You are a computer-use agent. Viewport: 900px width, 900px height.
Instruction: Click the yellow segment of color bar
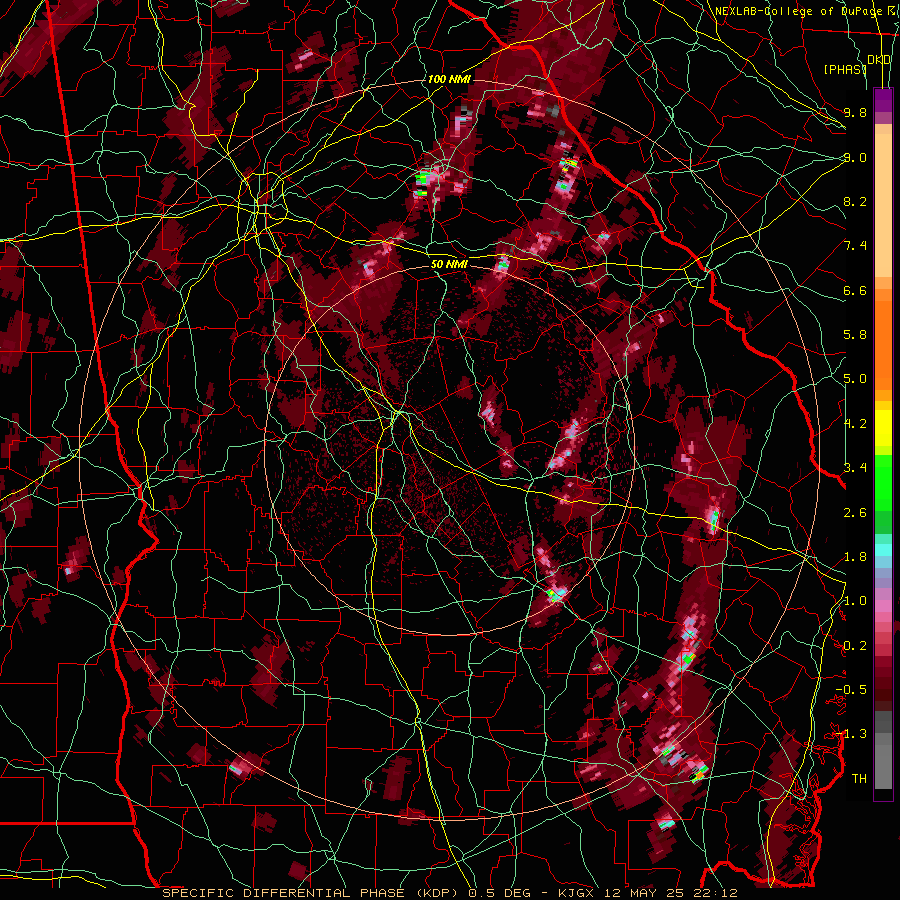[883, 428]
